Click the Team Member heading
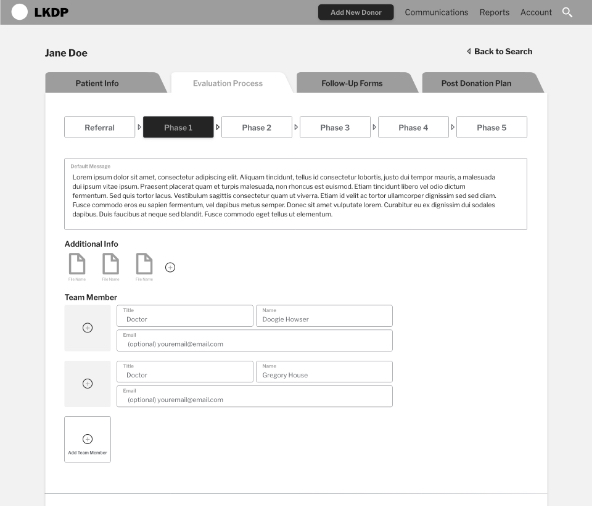Image resolution: width=592 pixels, height=506 pixels. (x=91, y=297)
